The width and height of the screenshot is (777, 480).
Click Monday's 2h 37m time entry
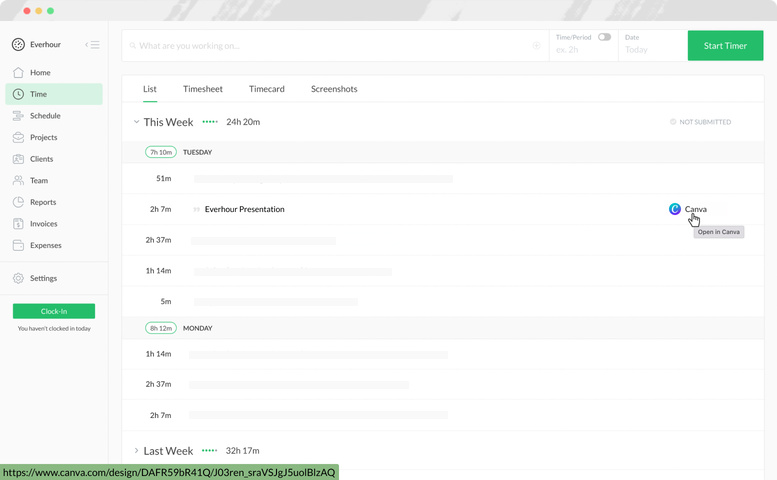point(158,384)
